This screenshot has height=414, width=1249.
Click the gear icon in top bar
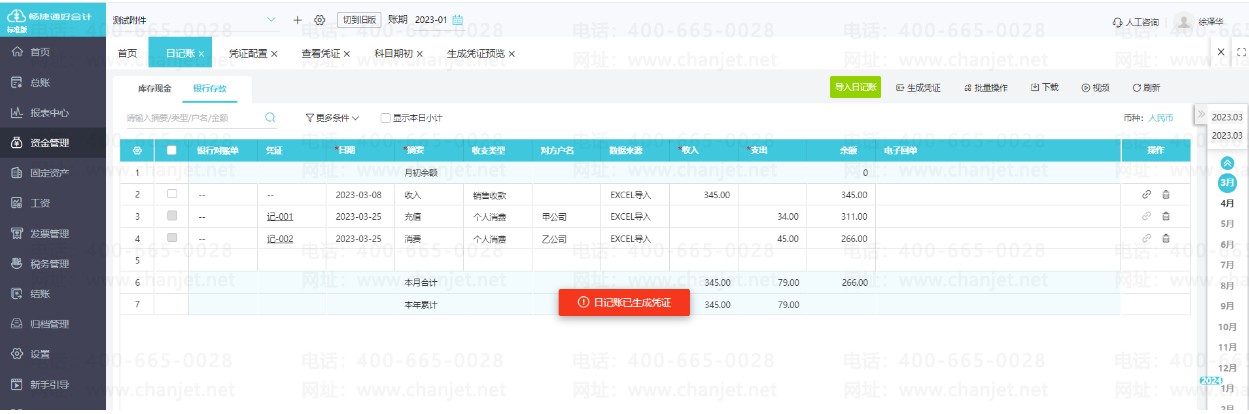pos(319,20)
